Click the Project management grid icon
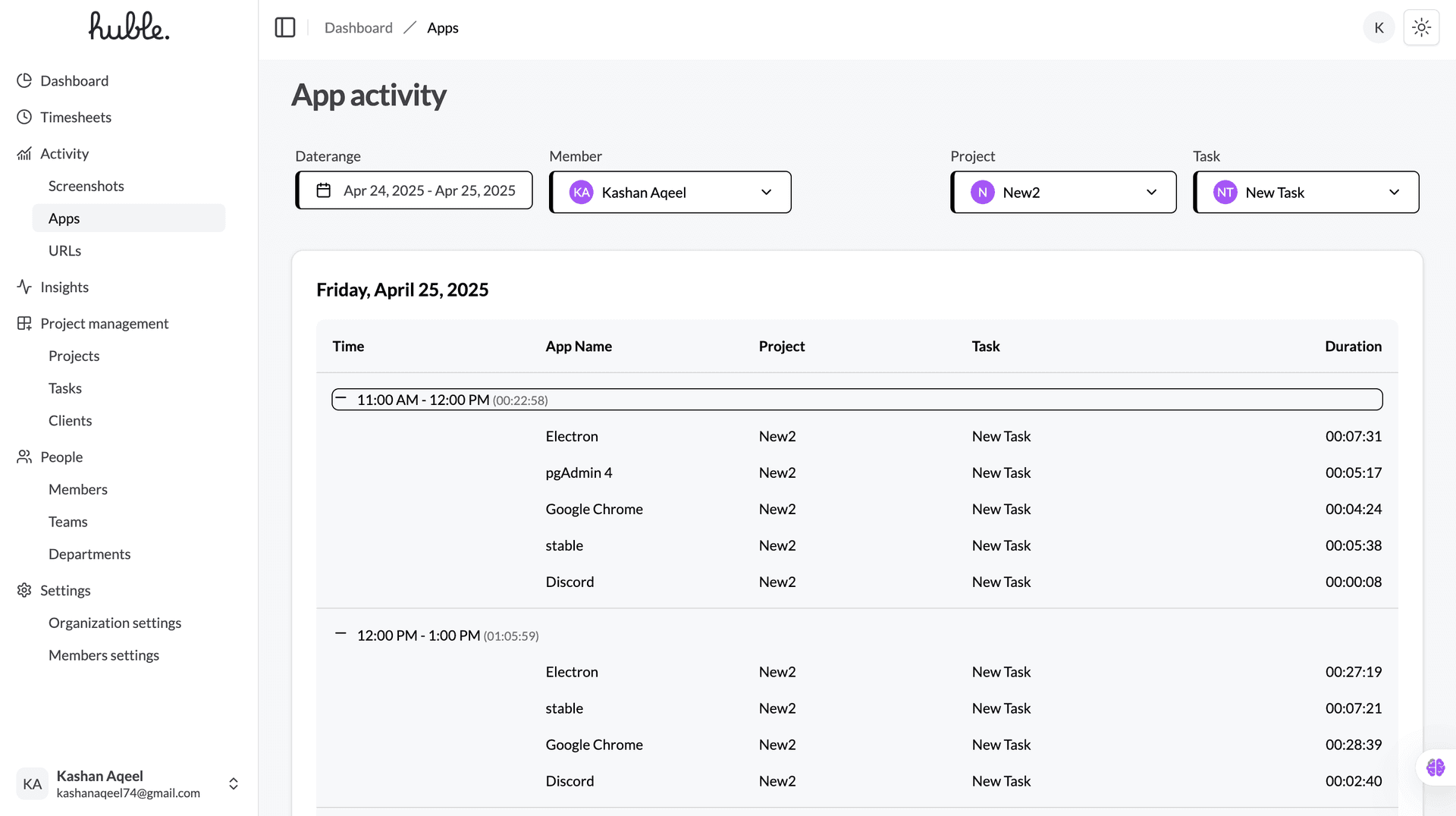This screenshot has height=816, width=1456. [24, 323]
